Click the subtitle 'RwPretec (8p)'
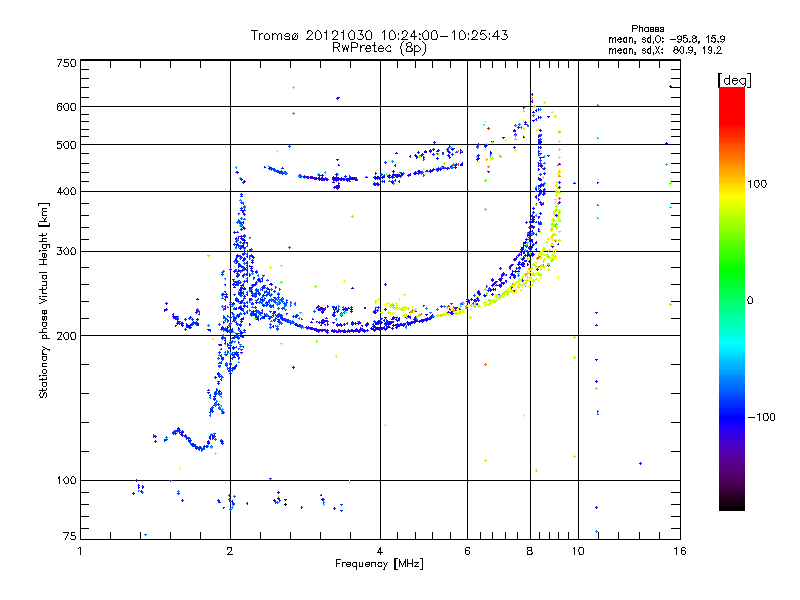 coord(379,48)
